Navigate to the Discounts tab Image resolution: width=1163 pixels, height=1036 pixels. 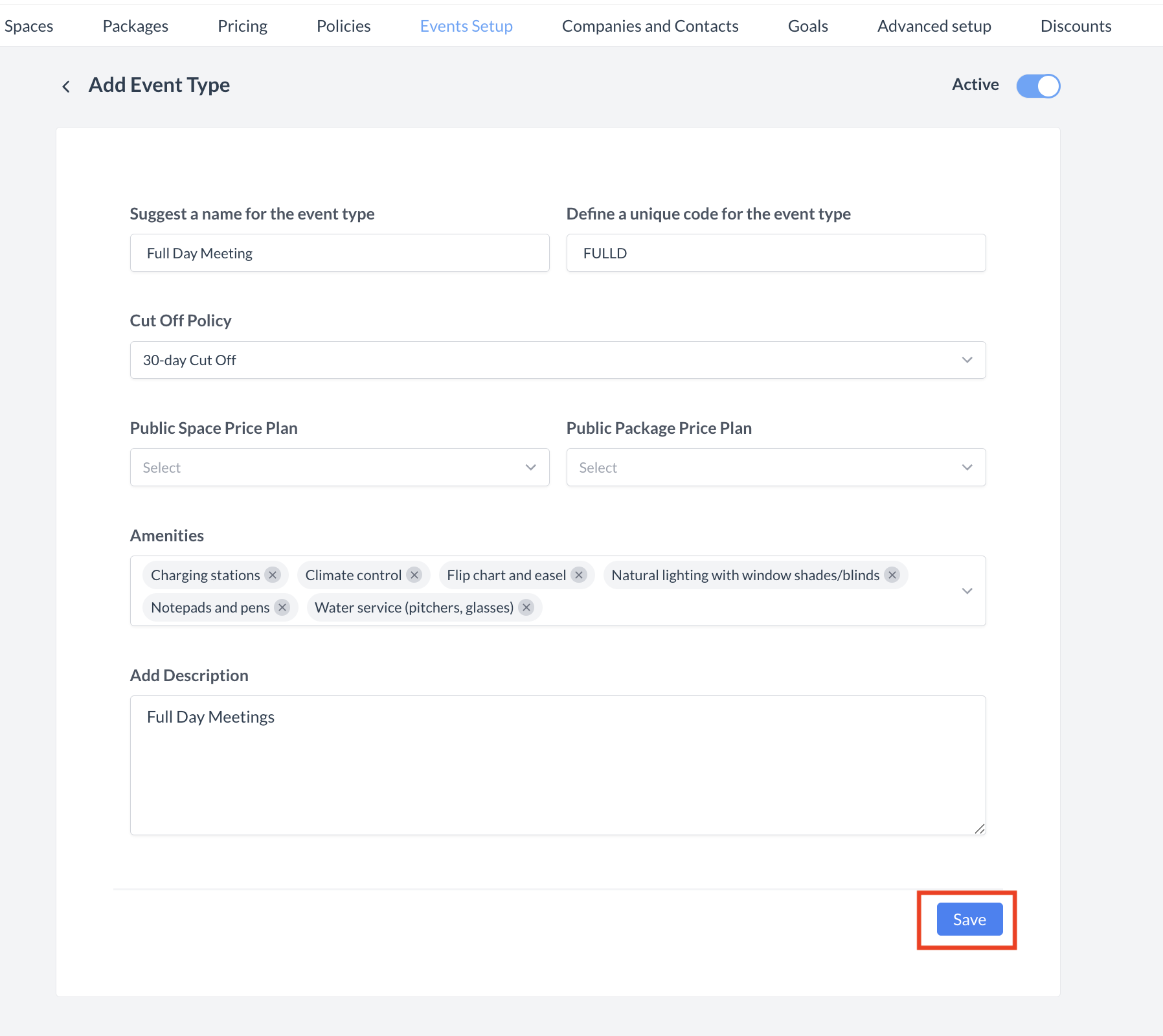(1075, 26)
